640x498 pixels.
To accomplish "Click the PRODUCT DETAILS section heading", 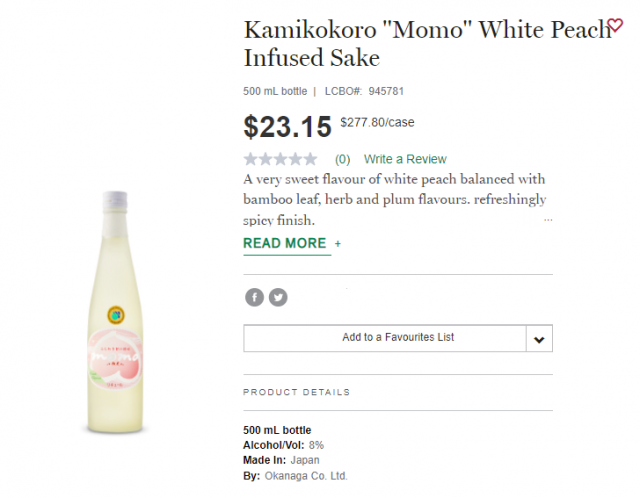I will pos(297,392).
